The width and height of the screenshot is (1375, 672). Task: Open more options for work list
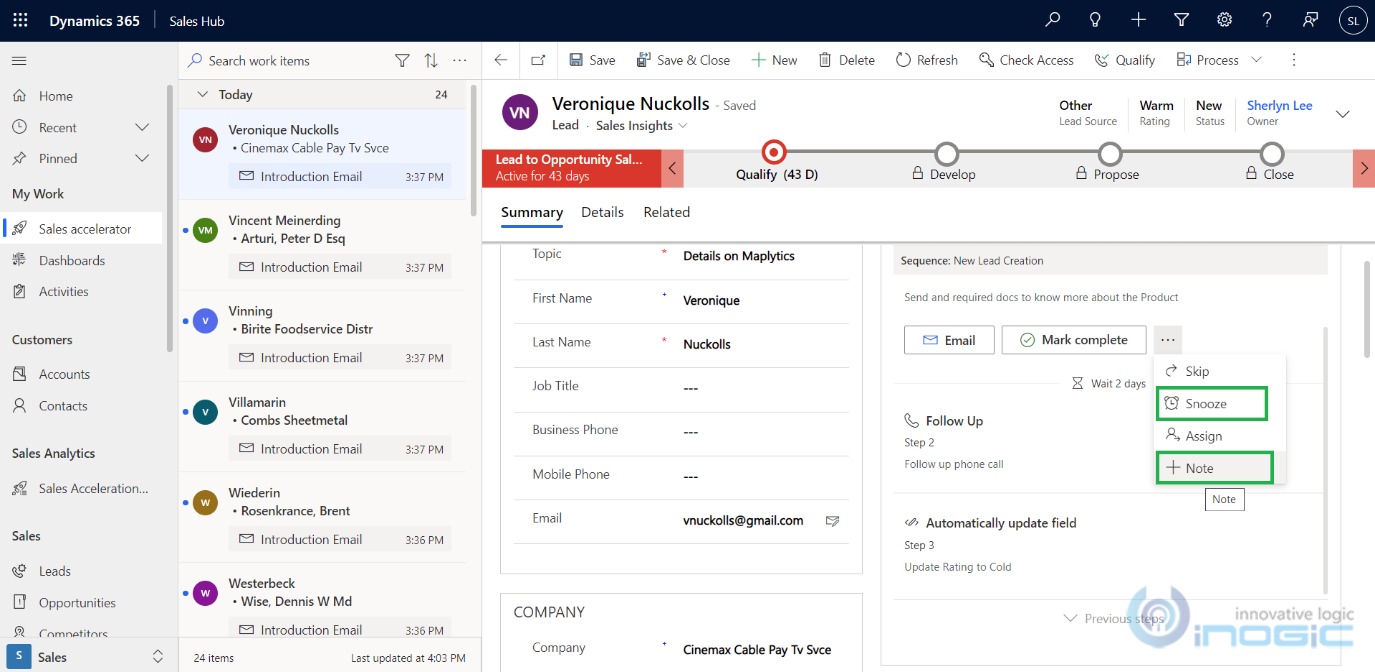pyautogui.click(x=460, y=61)
